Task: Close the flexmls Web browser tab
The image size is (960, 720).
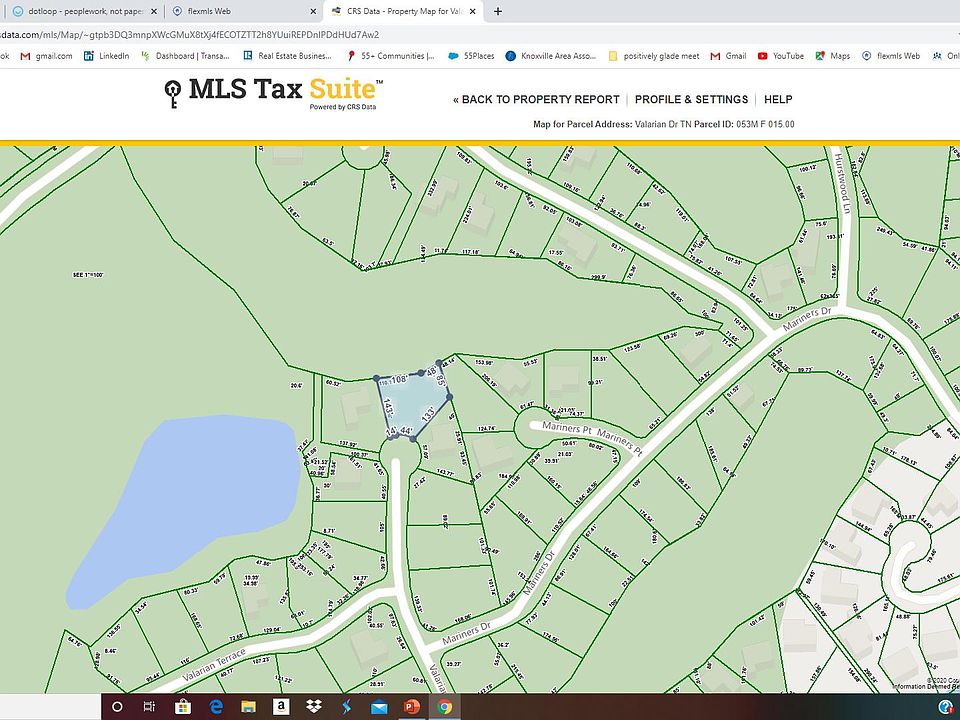Action: coord(313,11)
